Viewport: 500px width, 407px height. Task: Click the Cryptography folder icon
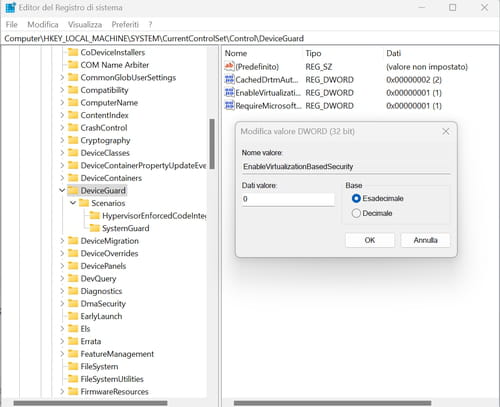pos(73,140)
